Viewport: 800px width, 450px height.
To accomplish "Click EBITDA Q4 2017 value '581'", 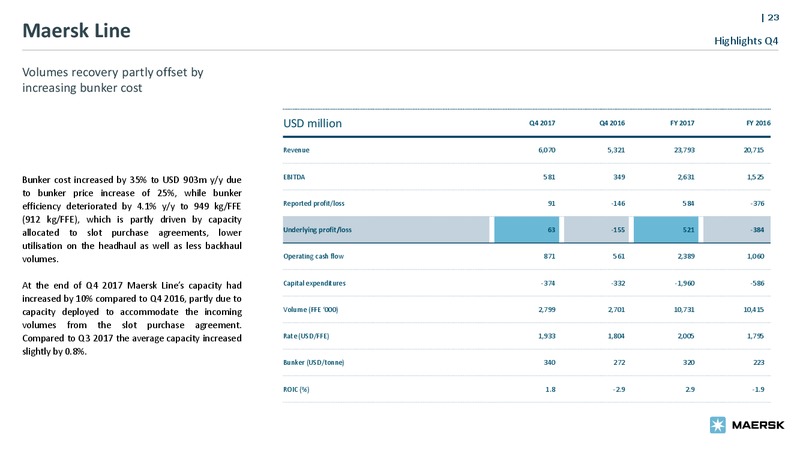I will [x=549, y=177].
